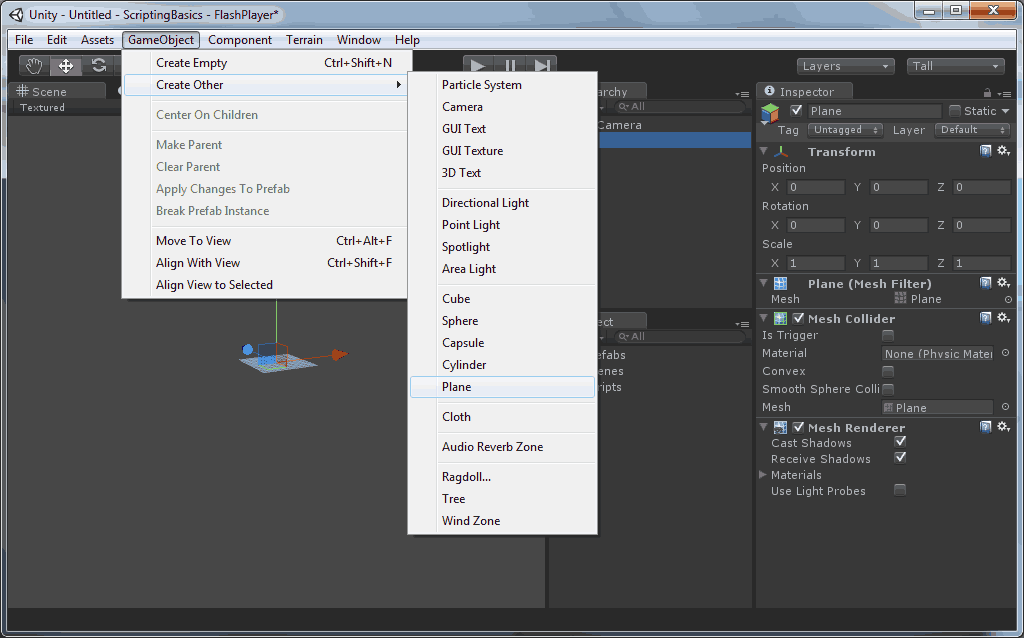Viewport: 1024px width, 638px height.
Task: Select the Inspector tab
Action: [x=805, y=91]
